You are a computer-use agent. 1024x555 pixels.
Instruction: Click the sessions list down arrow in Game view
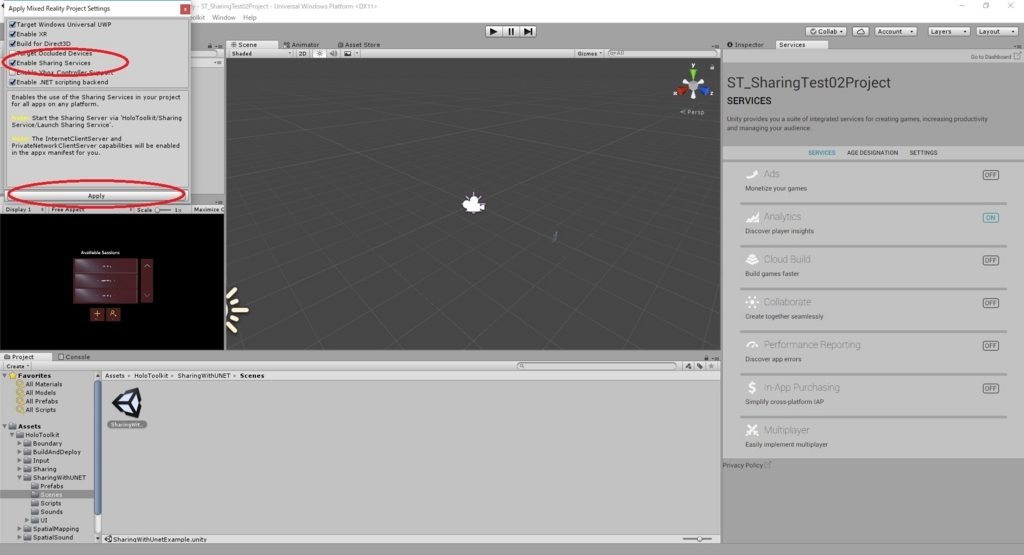[147, 295]
